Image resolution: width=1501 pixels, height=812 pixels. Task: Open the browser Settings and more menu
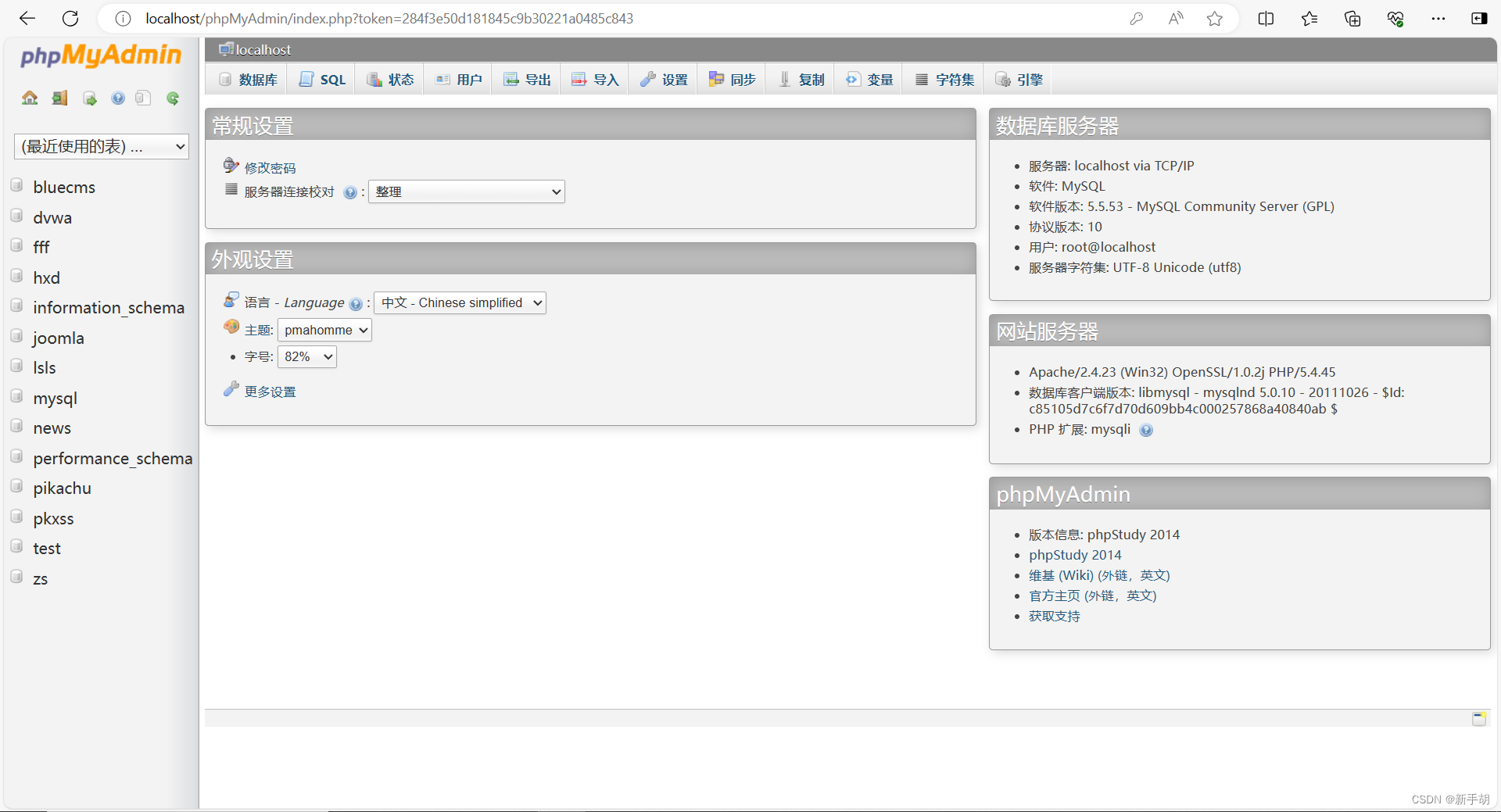click(1438, 18)
